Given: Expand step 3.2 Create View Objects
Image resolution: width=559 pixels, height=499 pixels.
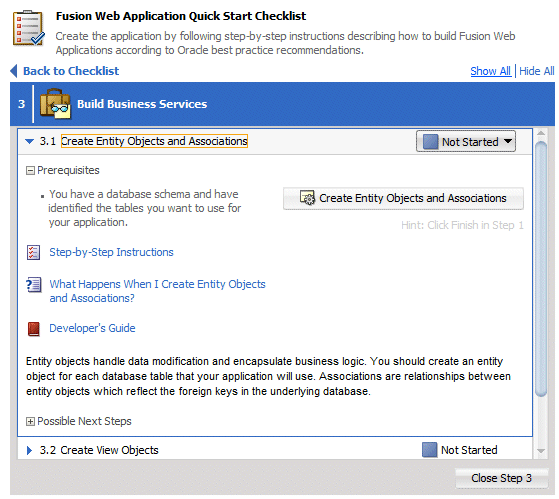Looking at the screenshot, I should pyautogui.click(x=29, y=451).
